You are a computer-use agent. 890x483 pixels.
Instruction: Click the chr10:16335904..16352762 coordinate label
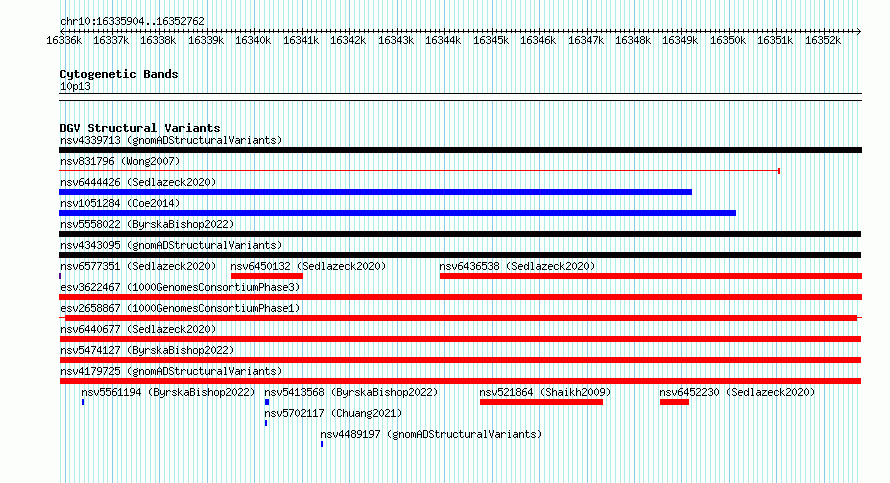click(132, 21)
